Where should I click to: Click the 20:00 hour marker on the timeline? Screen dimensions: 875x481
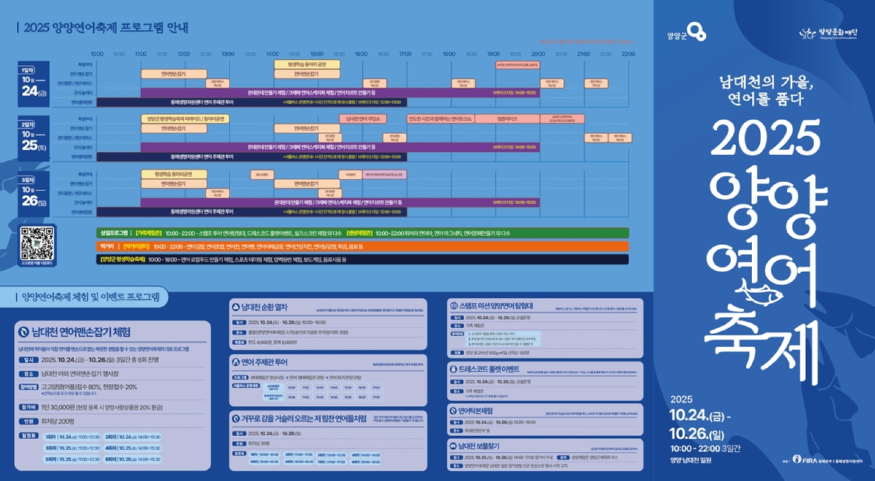(538, 54)
